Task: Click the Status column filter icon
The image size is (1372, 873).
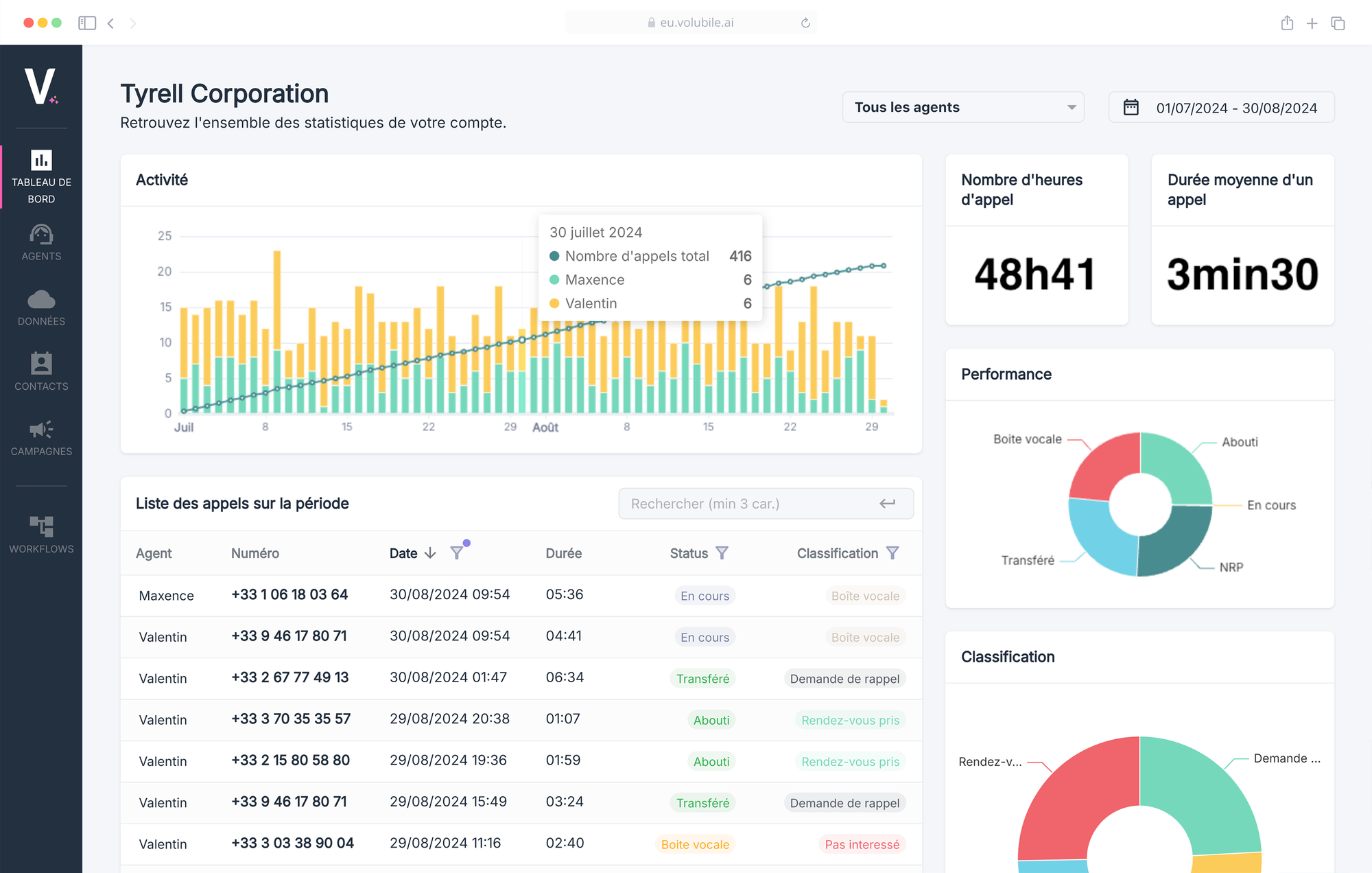Action: tap(722, 553)
